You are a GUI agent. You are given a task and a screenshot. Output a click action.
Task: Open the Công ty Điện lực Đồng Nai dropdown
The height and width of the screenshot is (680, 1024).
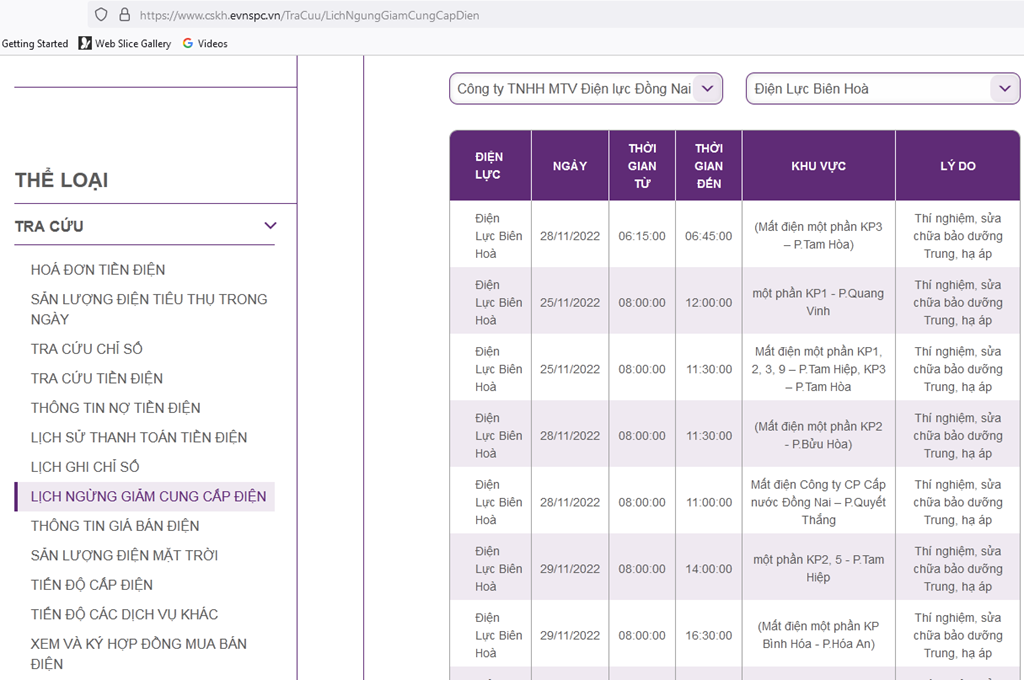pos(585,89)
